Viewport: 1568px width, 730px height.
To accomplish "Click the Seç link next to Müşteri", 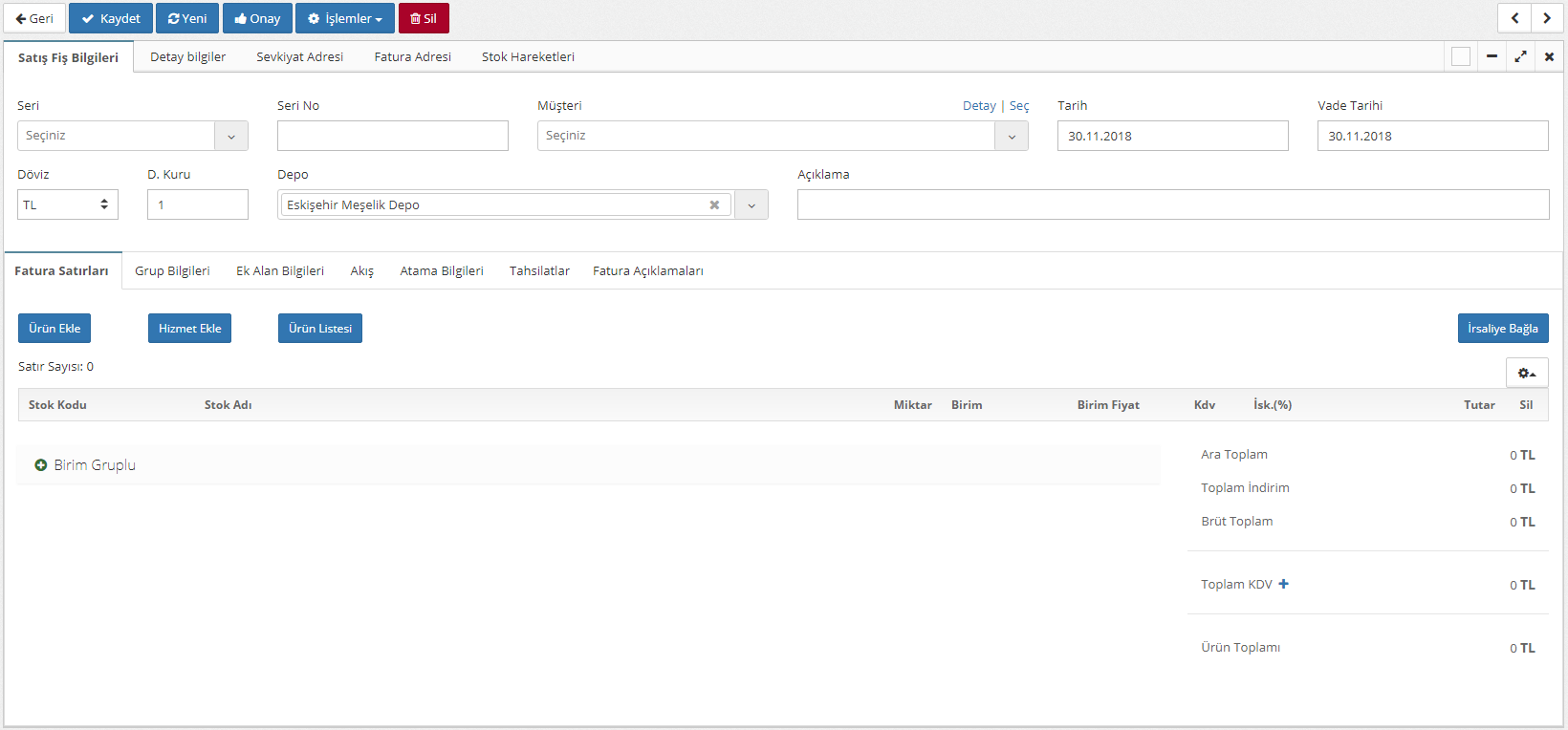I will click(x=1019, y=106).
